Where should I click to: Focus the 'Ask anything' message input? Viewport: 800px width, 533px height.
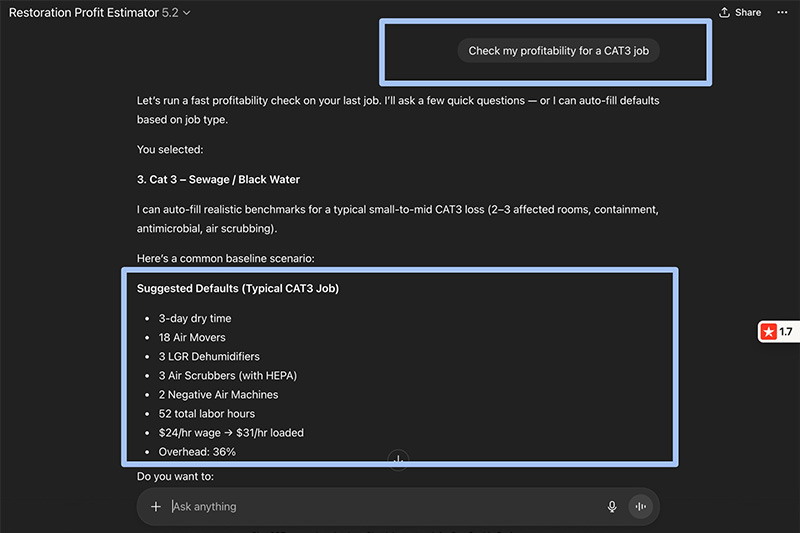click(380, 507)
